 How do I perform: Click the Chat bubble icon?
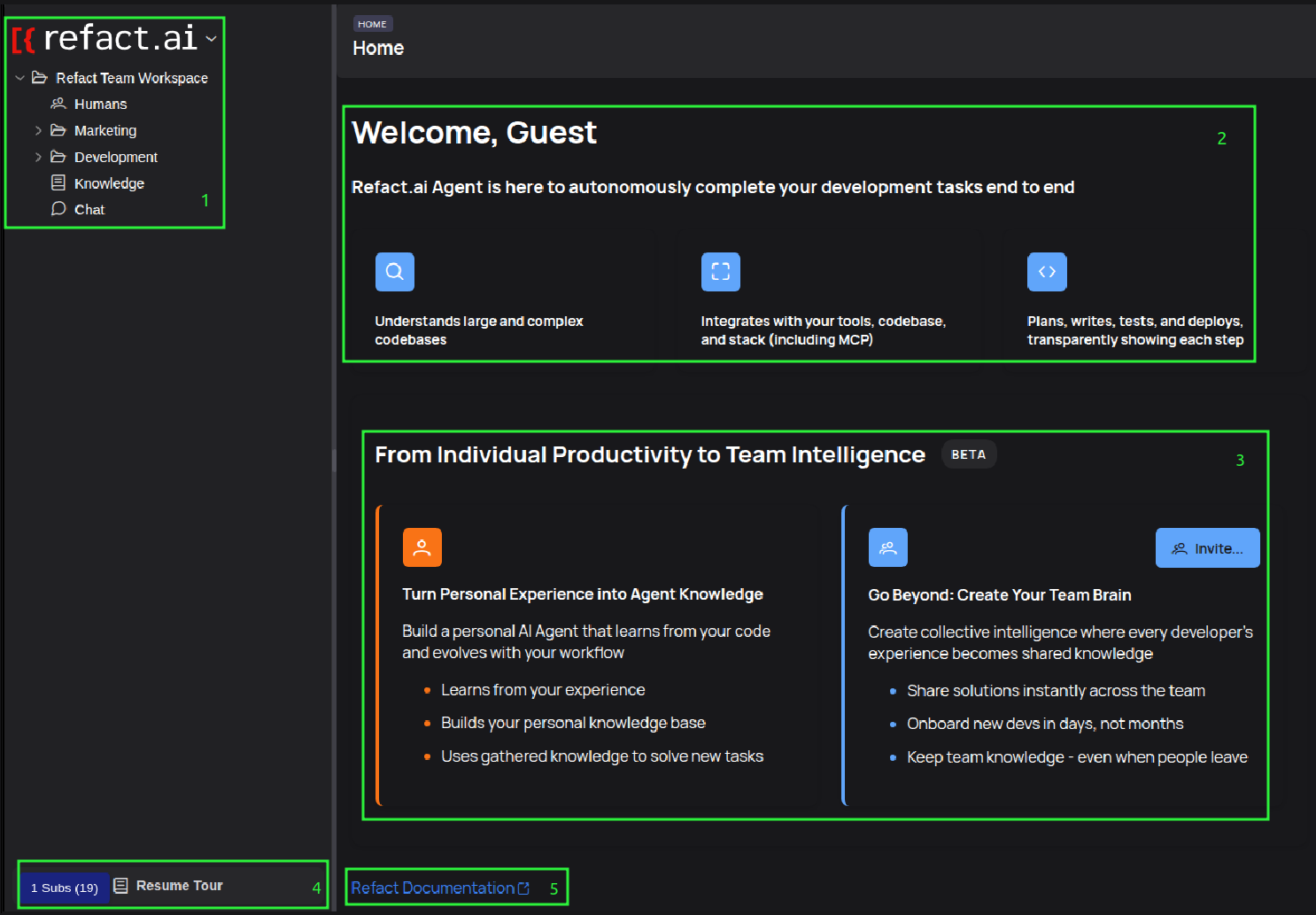point(58,209)
